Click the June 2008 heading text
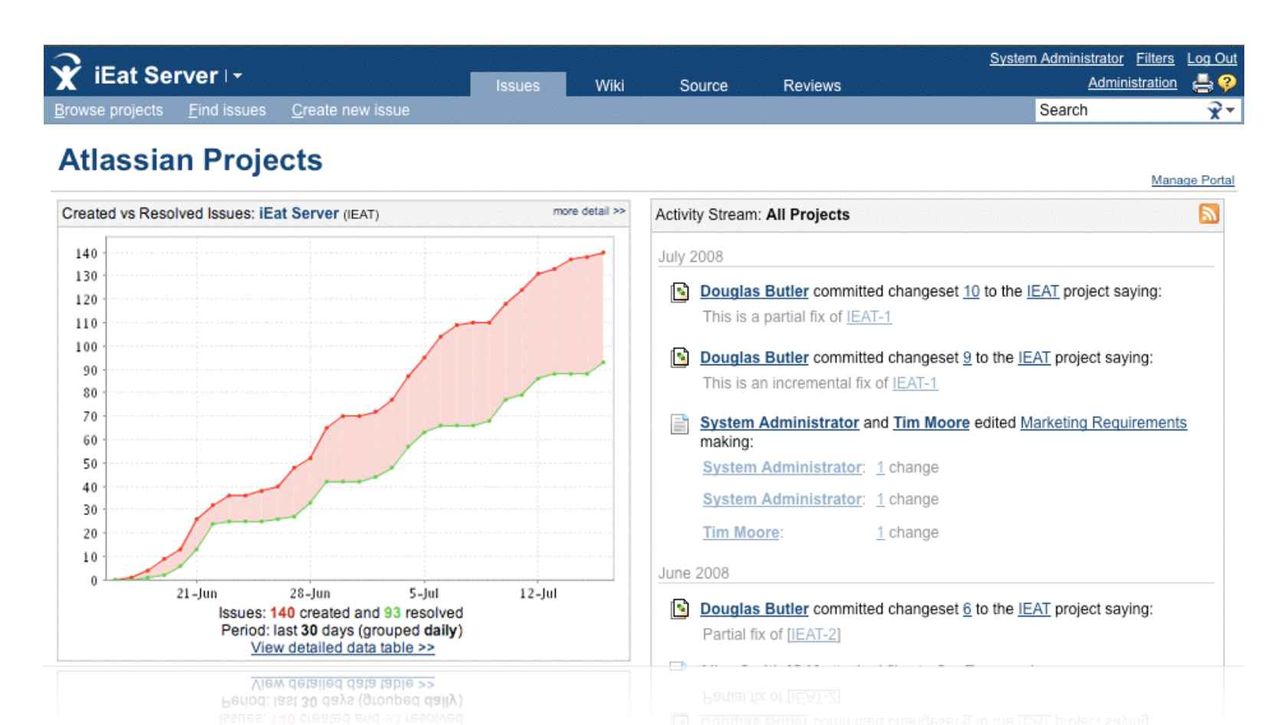Image resolution: width=1288 pixels, height=725 pixels. click(x=693, y=573)
